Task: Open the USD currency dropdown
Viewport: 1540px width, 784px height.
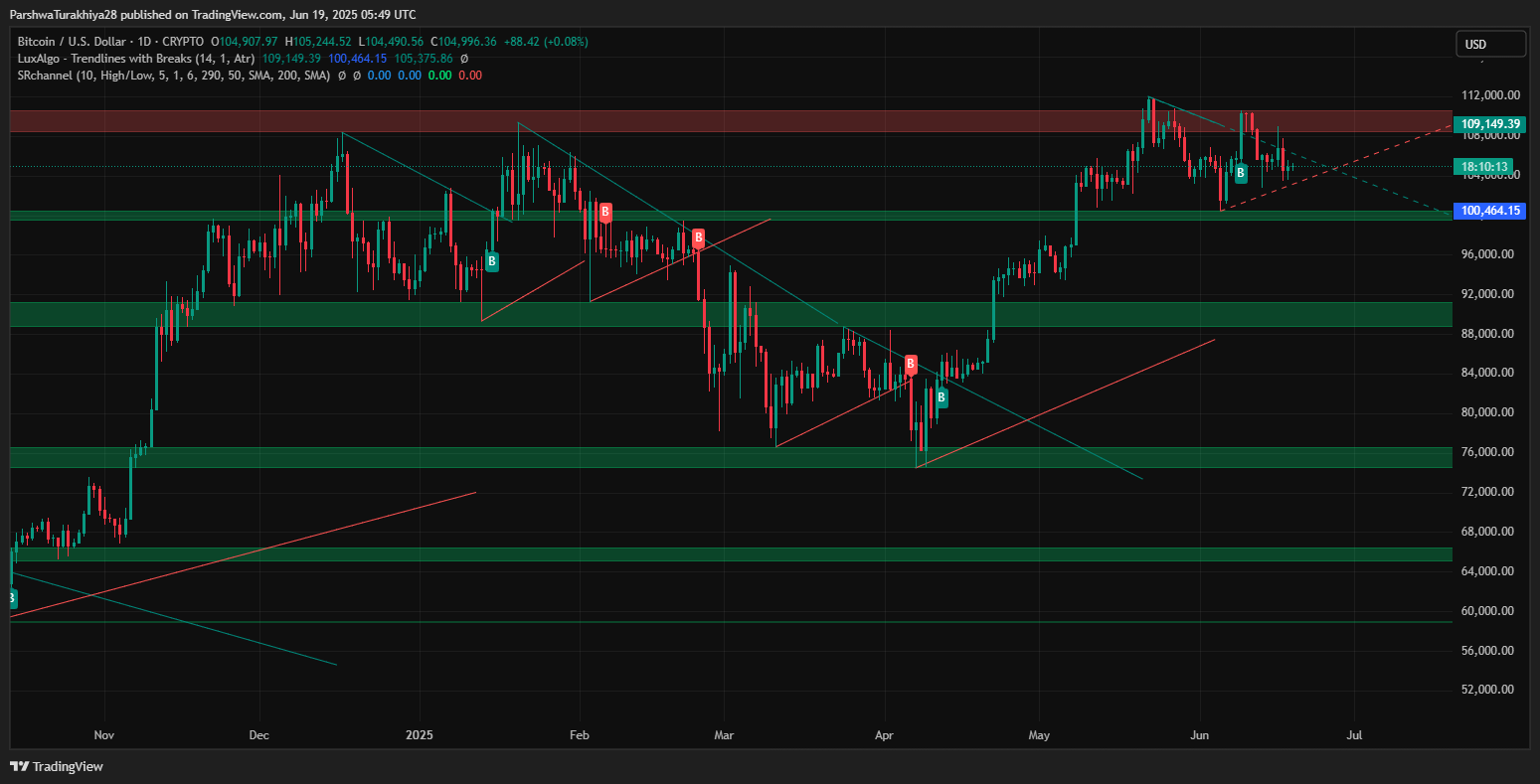Action: pos(1490,44)
